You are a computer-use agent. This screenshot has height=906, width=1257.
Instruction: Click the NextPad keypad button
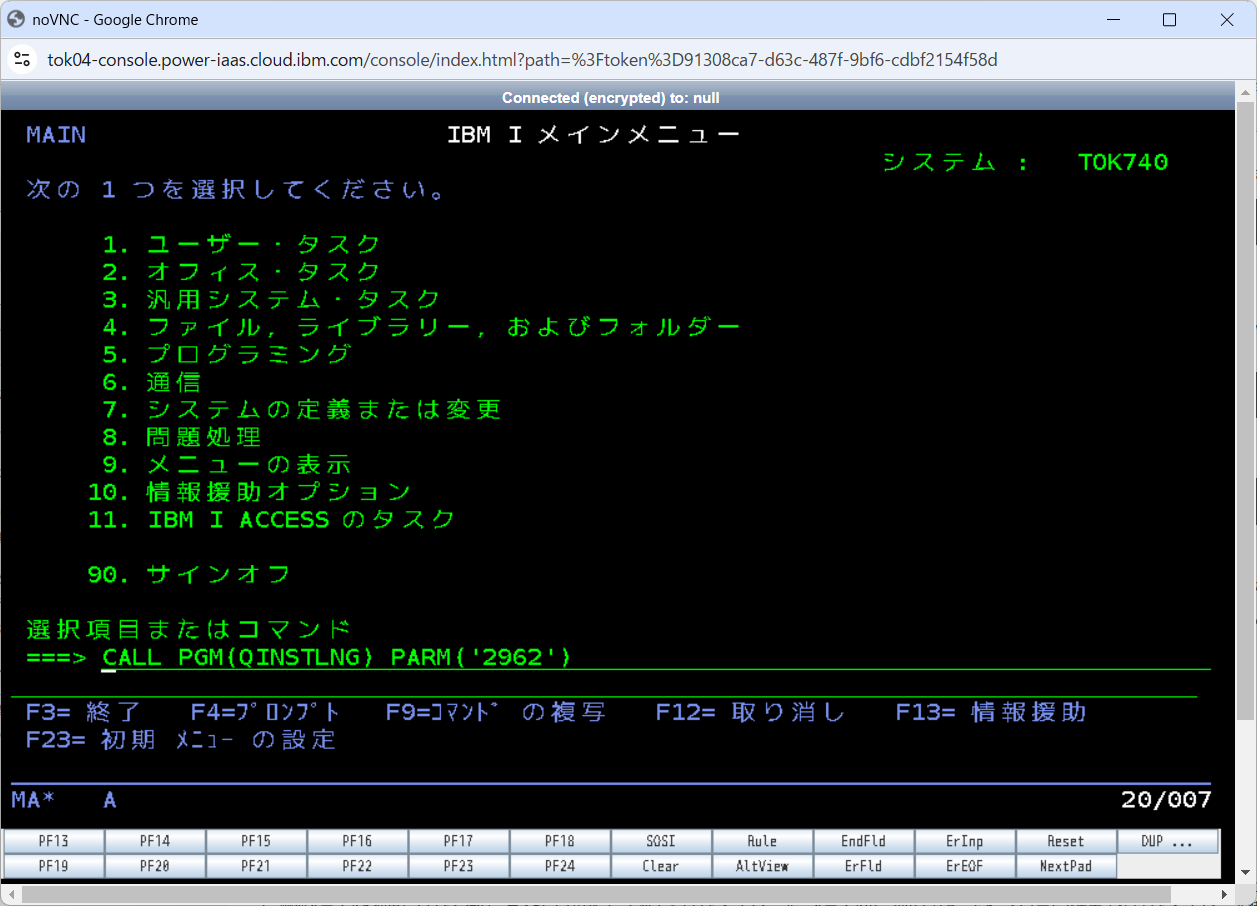pyautogui.click(x=1065, y=866)
